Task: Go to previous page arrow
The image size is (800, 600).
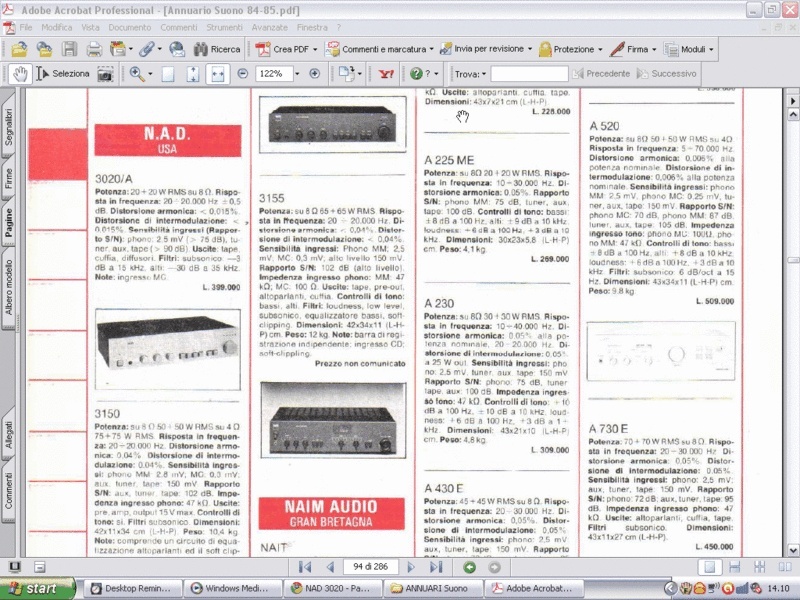Action: point(331,567)
